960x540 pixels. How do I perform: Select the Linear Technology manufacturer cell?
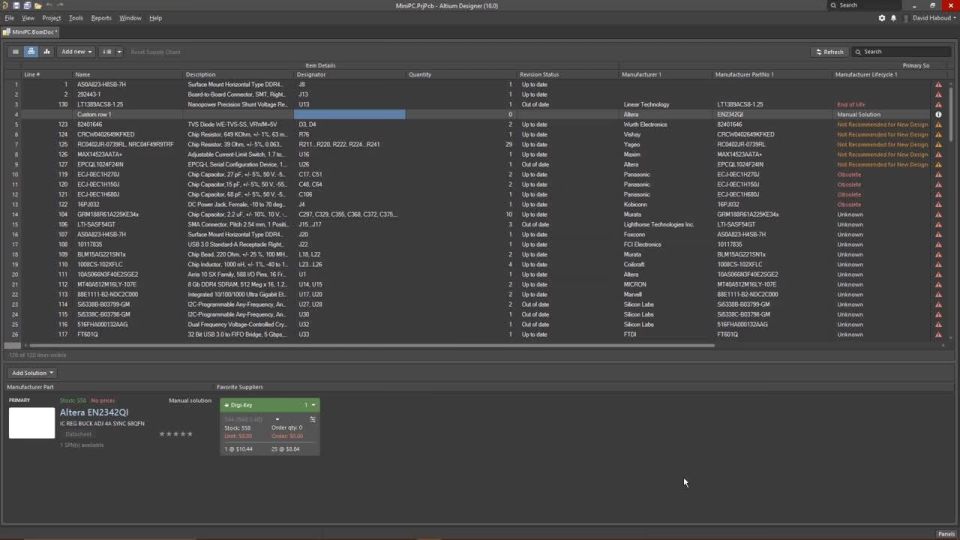tap(666, 105)
